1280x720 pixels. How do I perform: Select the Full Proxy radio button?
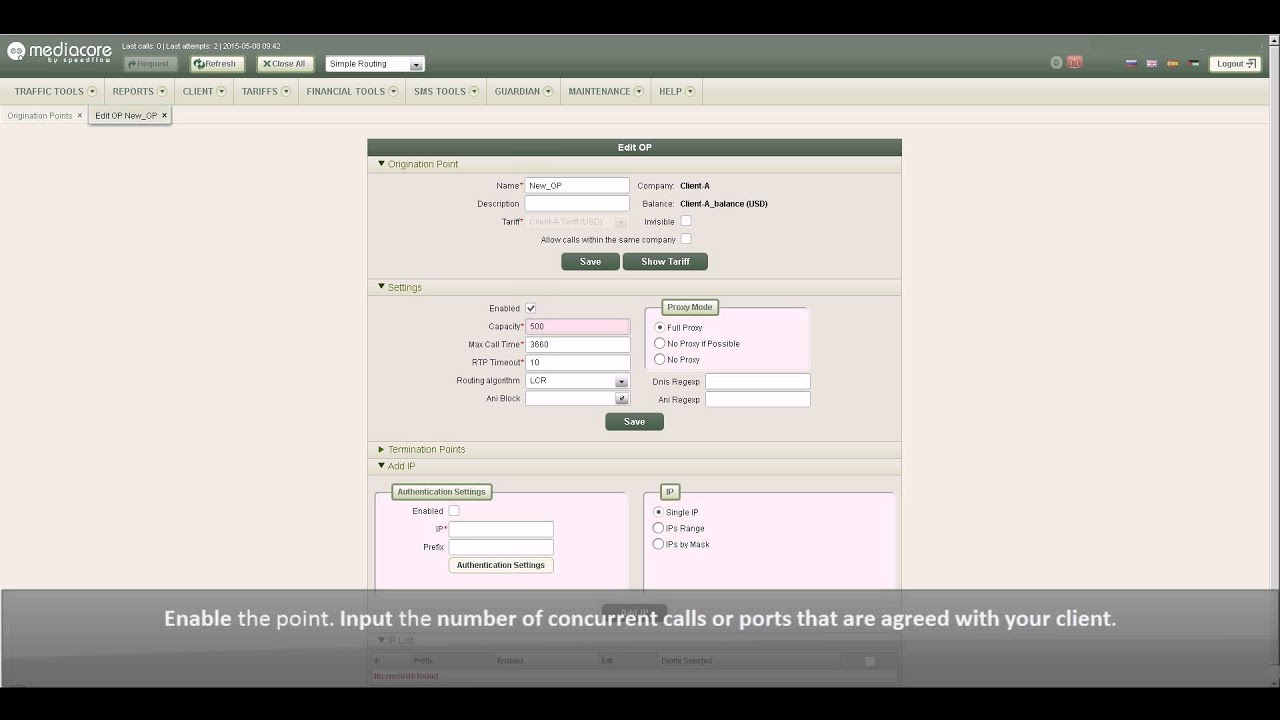click(660, 327)
